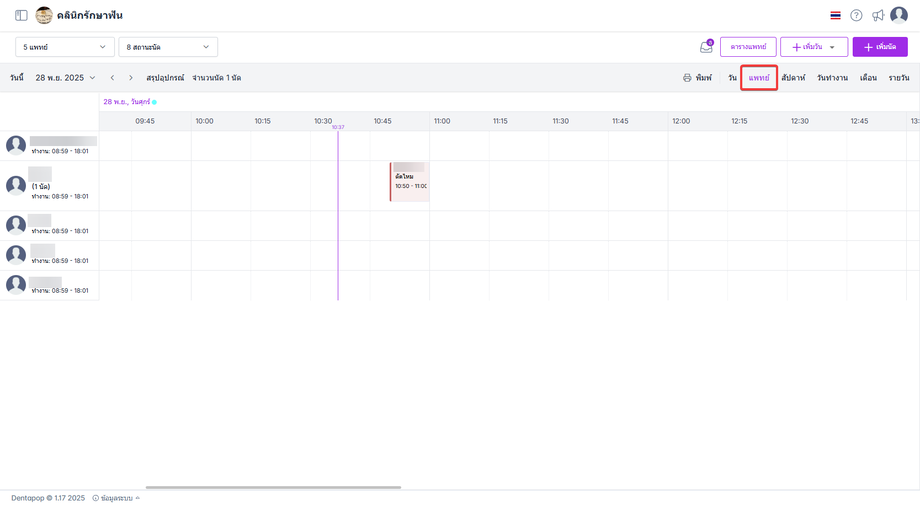Switch to the เดือน month view
The image size is (920, 506).
[868, 77]
